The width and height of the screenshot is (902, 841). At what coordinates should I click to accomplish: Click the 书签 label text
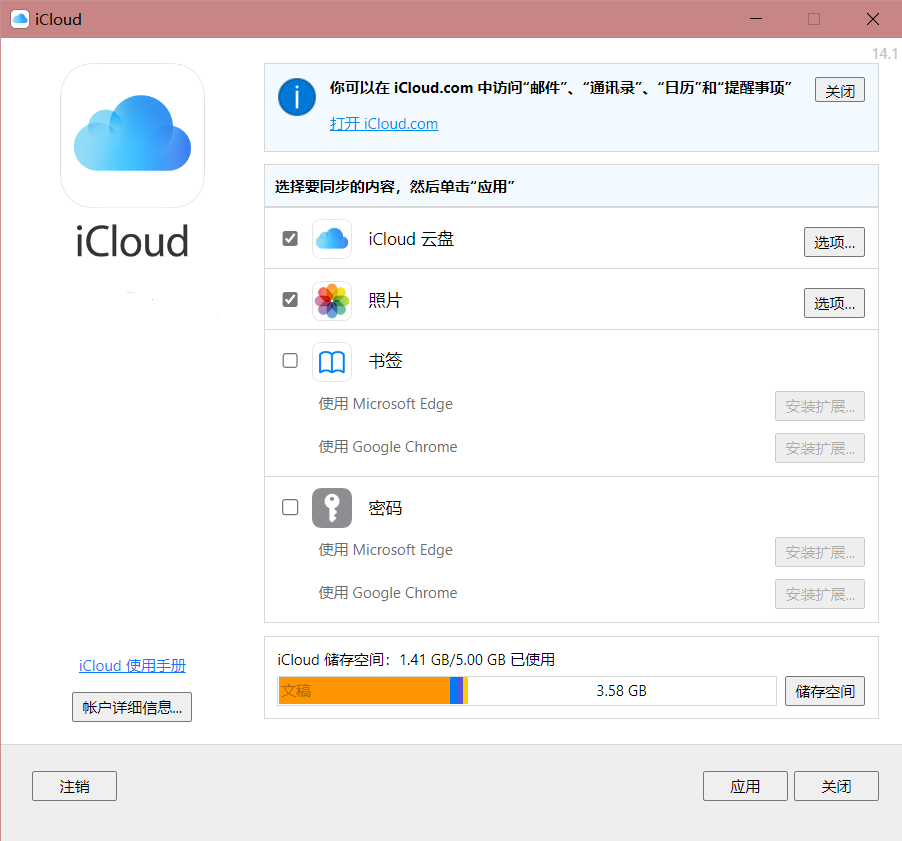(x=385, y=361)
